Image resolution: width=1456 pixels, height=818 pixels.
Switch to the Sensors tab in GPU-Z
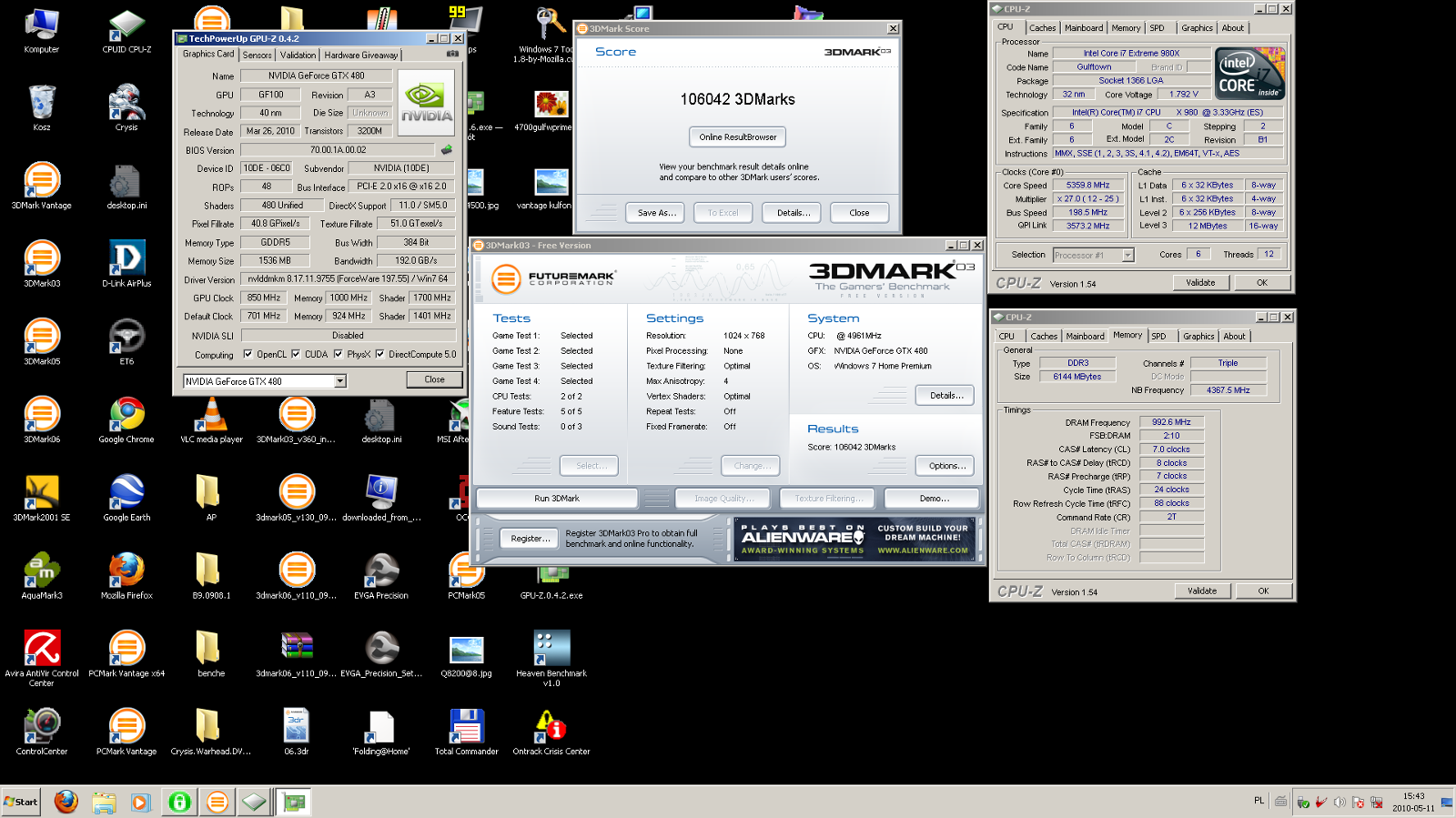click(258, 55)
